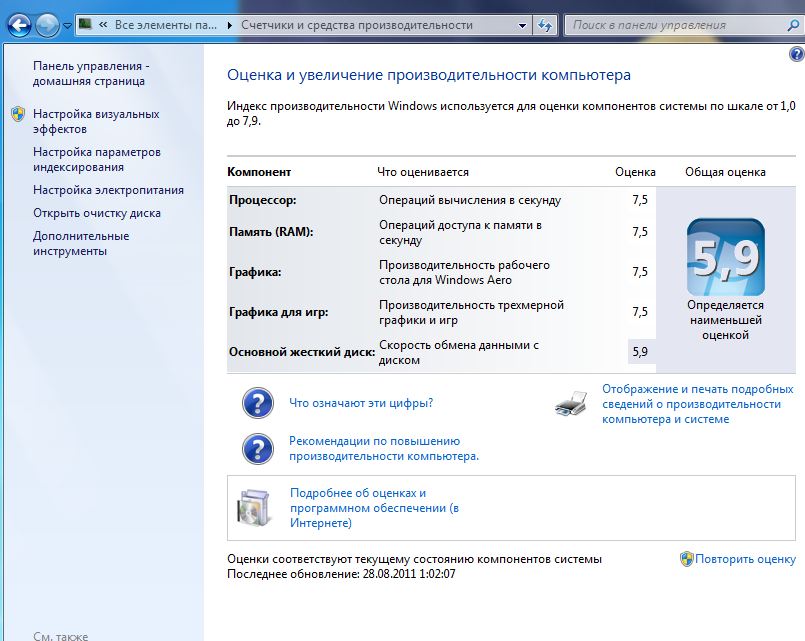Click the 'Графика для игр:' component label
Image resolution: width=805 pixels, height=641 pixels.
[x=278, y=312]
